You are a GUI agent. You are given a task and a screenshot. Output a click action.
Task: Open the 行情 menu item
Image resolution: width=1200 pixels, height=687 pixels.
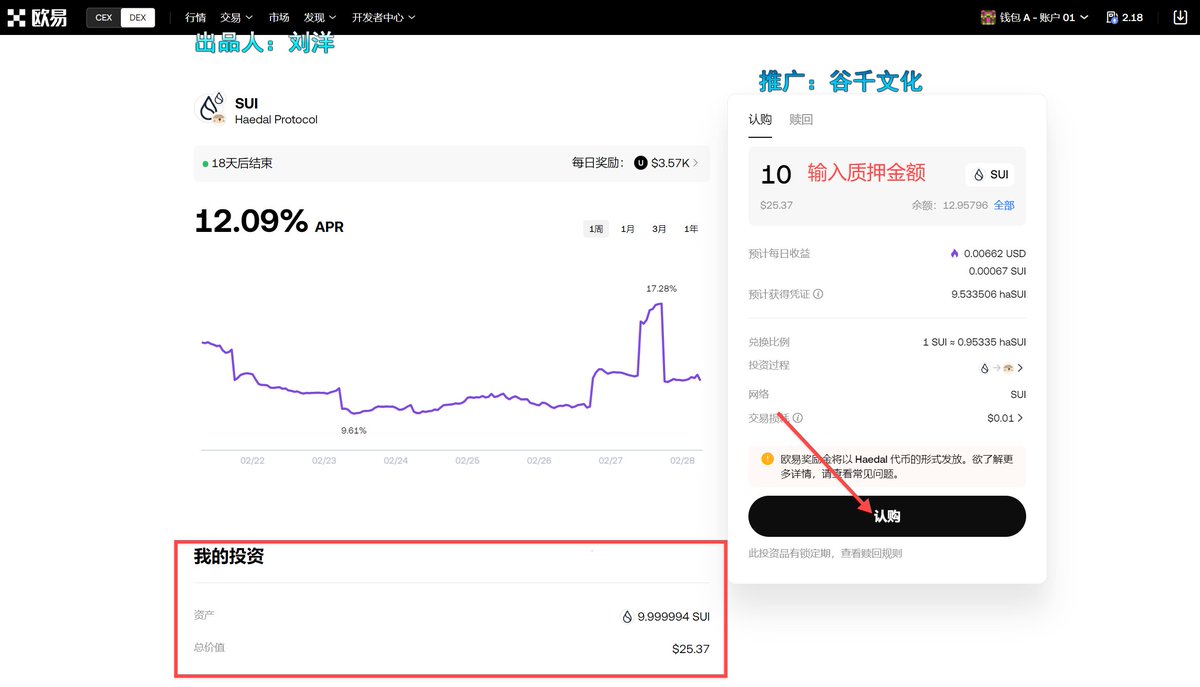[195, 18]
